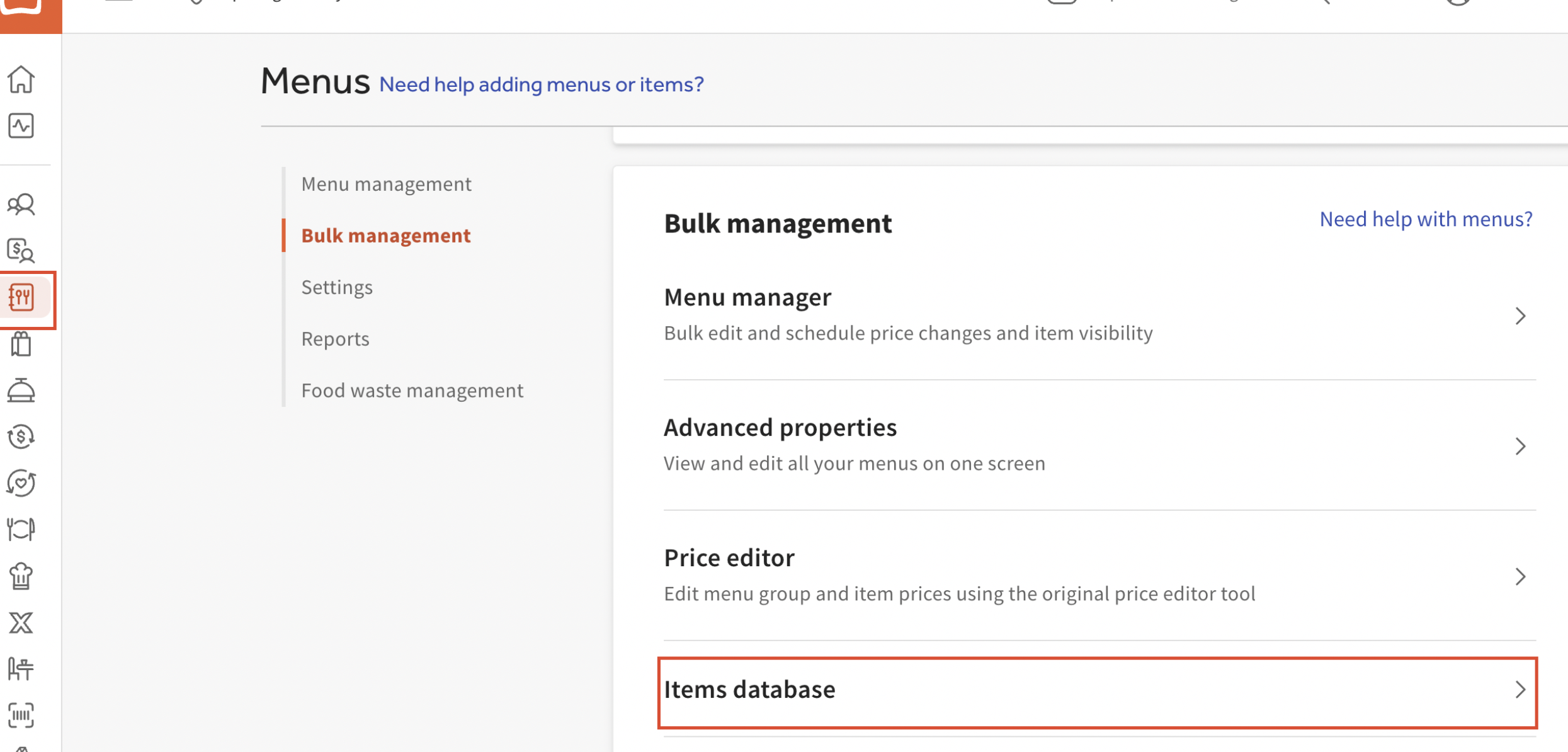Image resolution: width=1568 pixels, height=752 pixels.
Task: Click 'Need help with menus?' link
Action: (x=1426, y=219)
